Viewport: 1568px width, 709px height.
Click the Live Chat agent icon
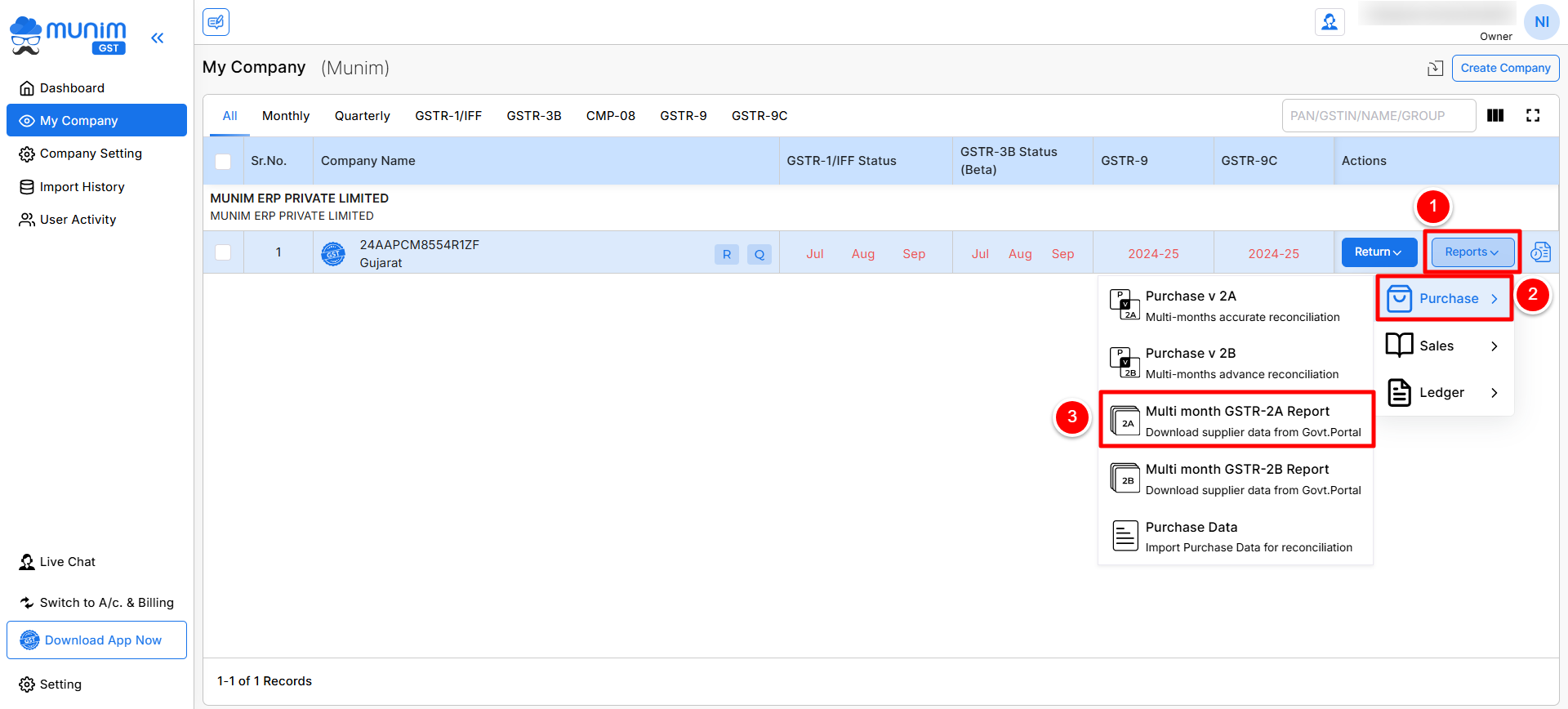(x=27, y=562)
